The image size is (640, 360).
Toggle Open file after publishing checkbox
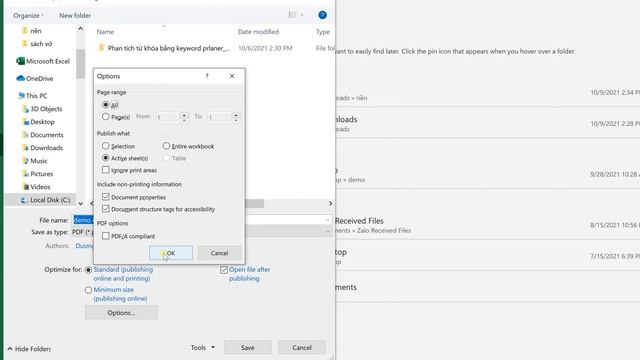pos(224,270)
